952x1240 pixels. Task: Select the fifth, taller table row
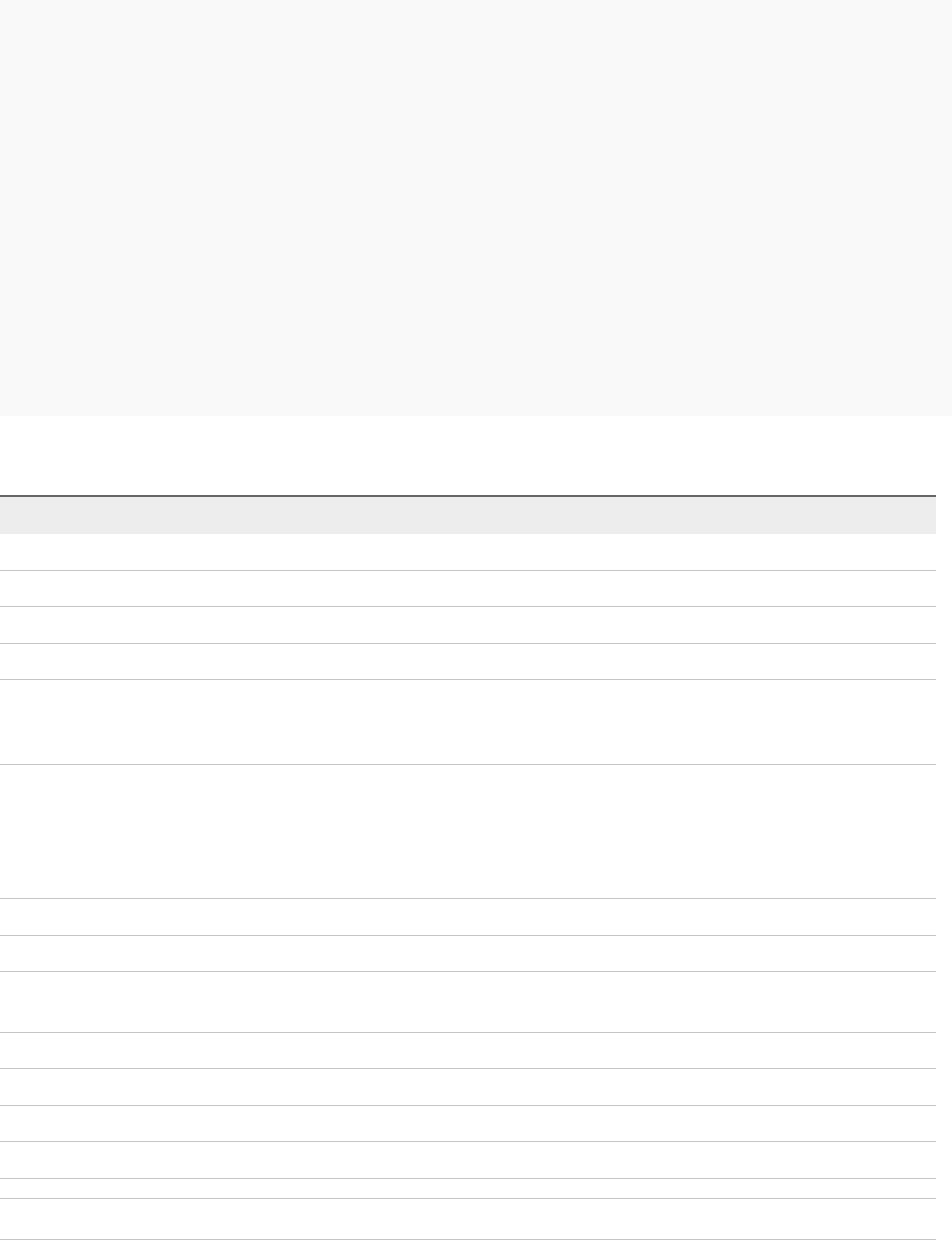pyautogui.click(x=468, y=722)
